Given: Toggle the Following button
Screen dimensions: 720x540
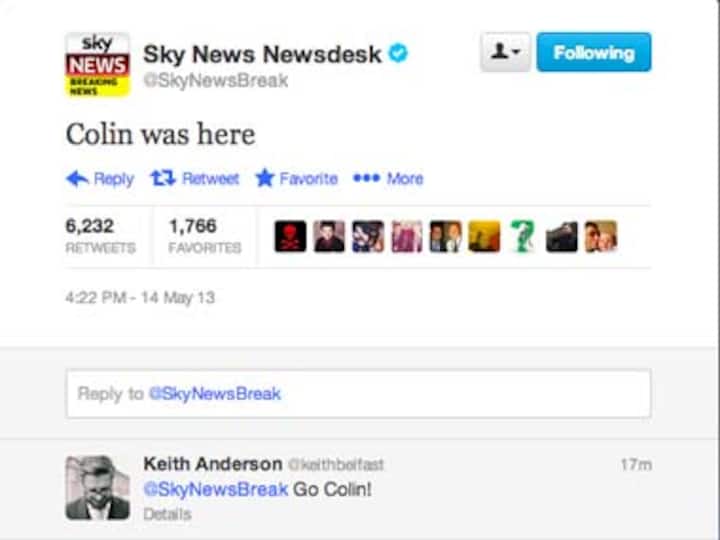Looking at the screenshot, I should point(594,52).
